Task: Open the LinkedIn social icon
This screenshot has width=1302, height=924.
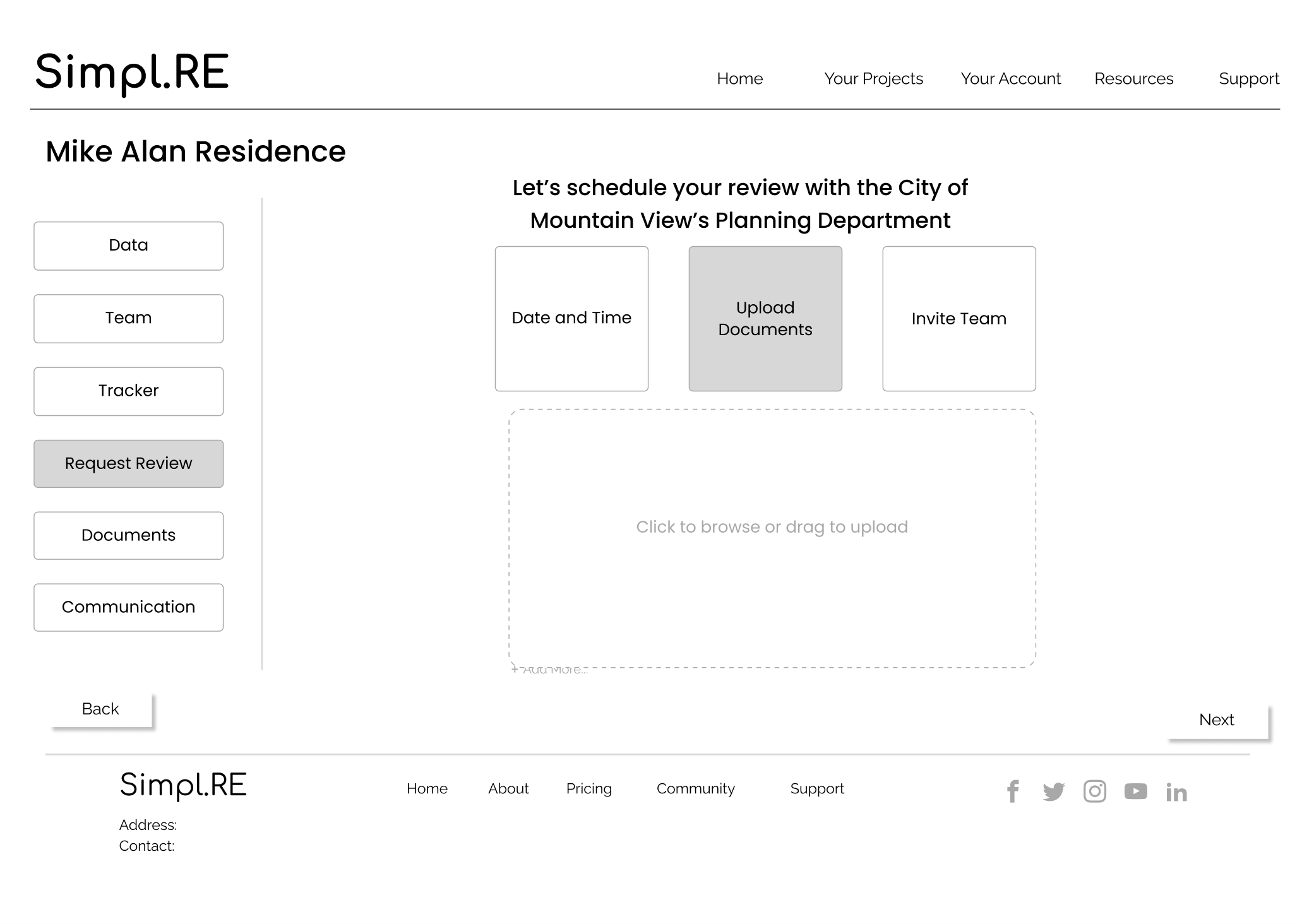Action: (1176, 792)
